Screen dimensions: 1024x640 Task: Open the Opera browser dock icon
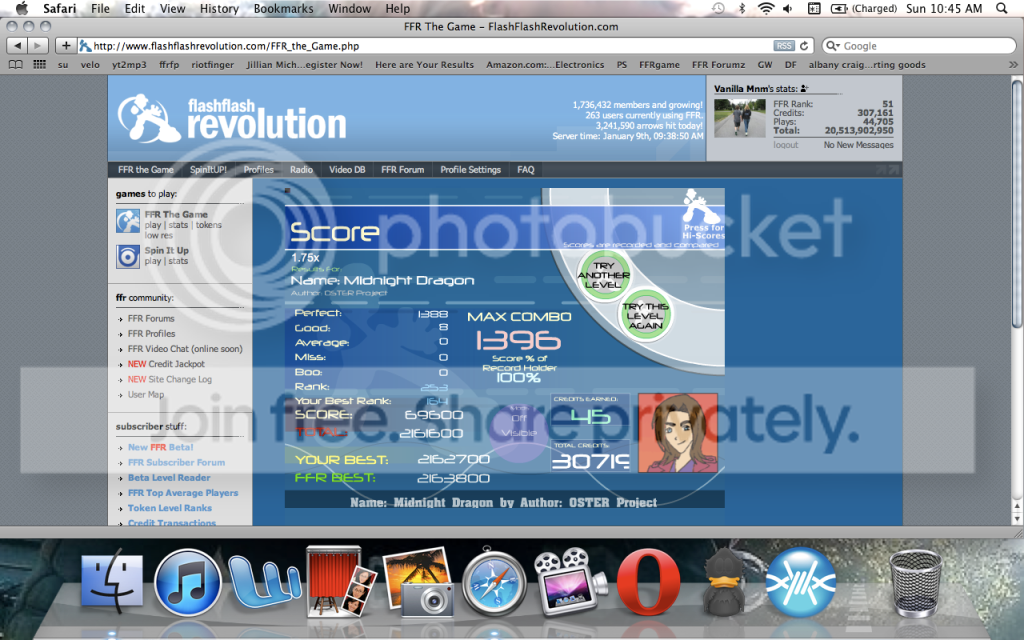[x=648, y=581]
